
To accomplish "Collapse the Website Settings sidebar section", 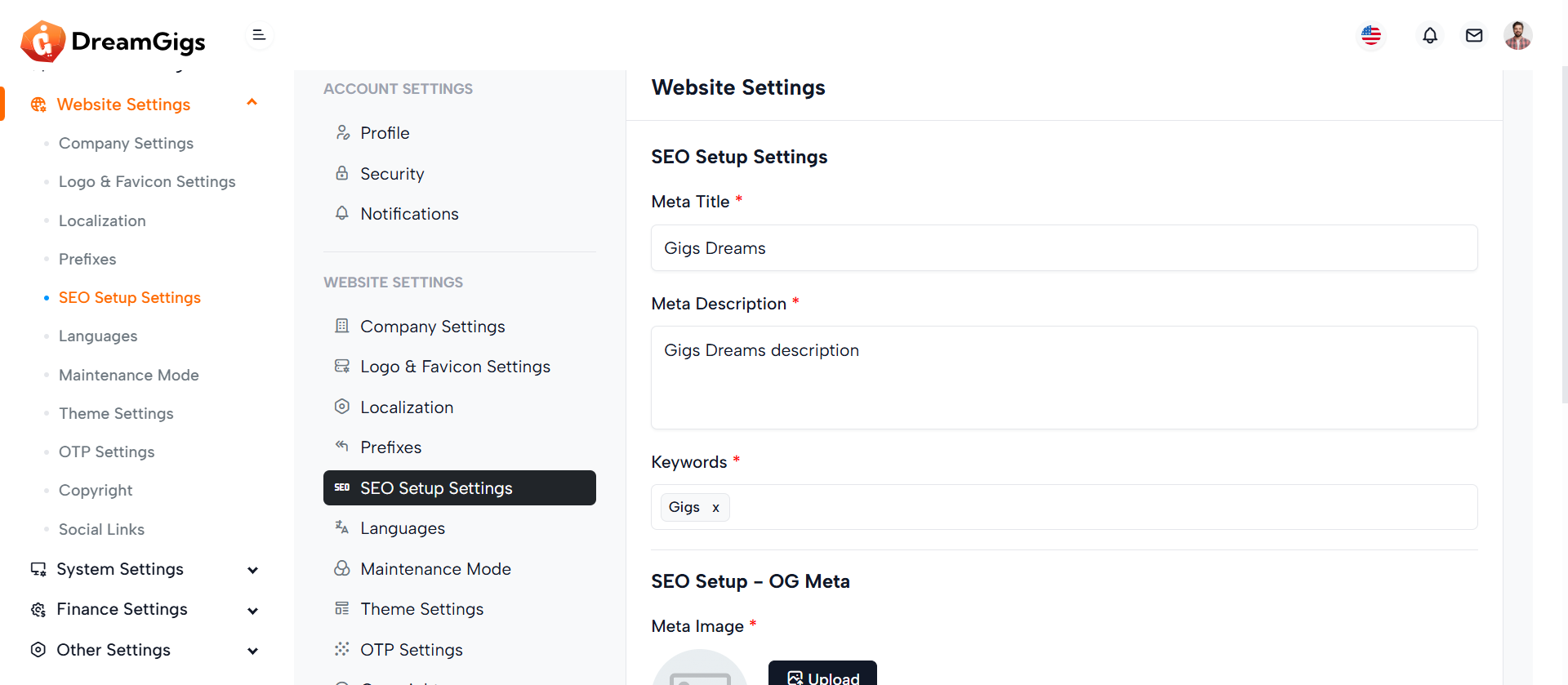I will pyautogui.click(x=252, y=103).
